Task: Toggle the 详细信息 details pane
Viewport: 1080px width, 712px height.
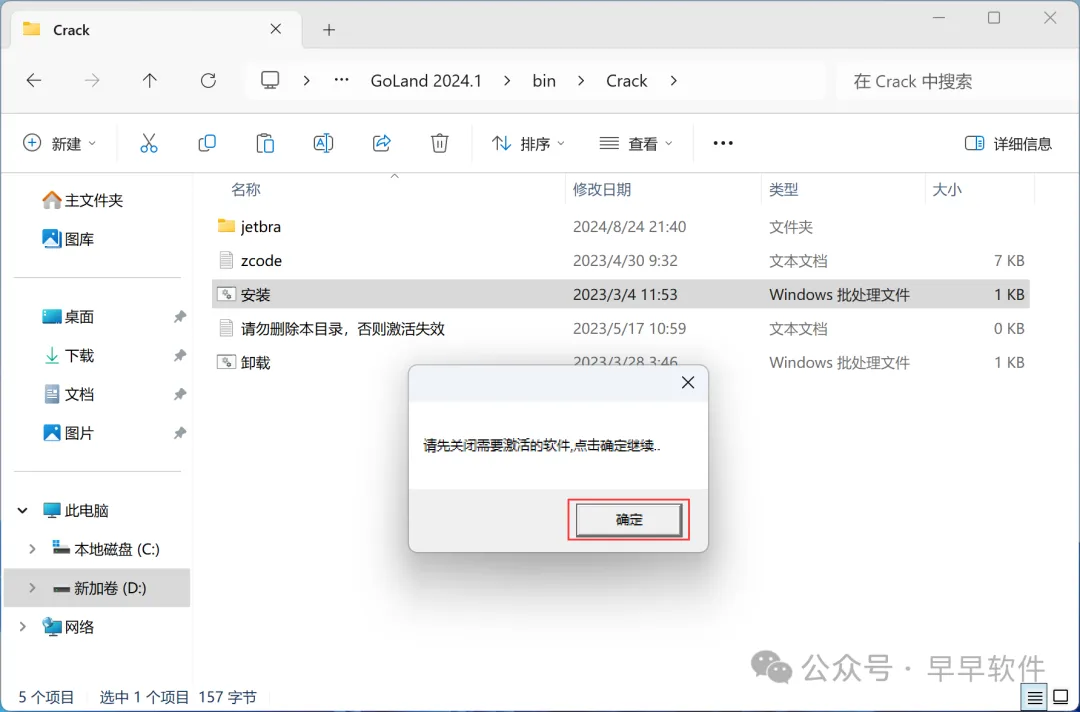Action: (1008, 143)
